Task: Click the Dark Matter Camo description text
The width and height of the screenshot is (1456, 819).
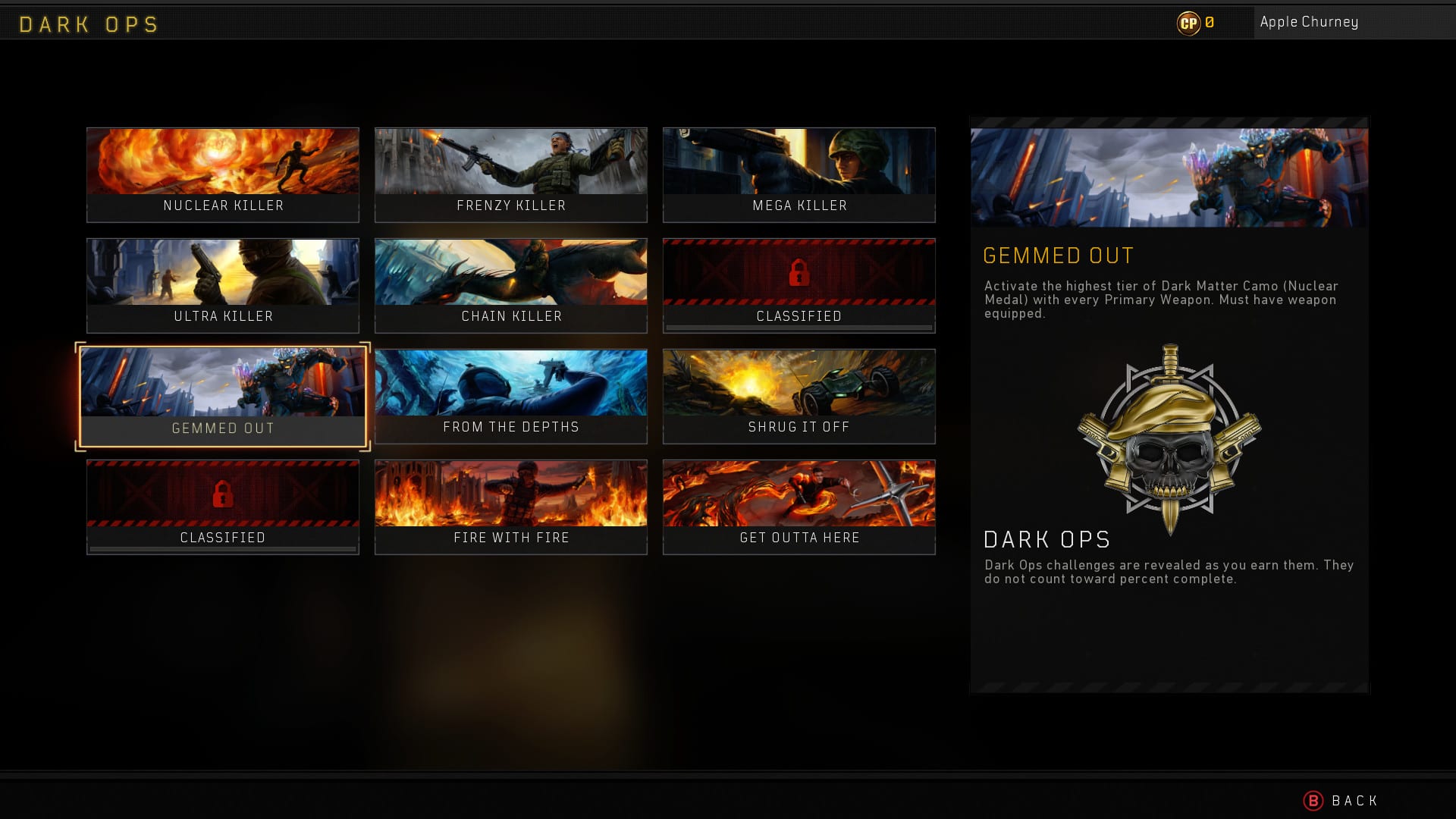Action: [1161, 300]
